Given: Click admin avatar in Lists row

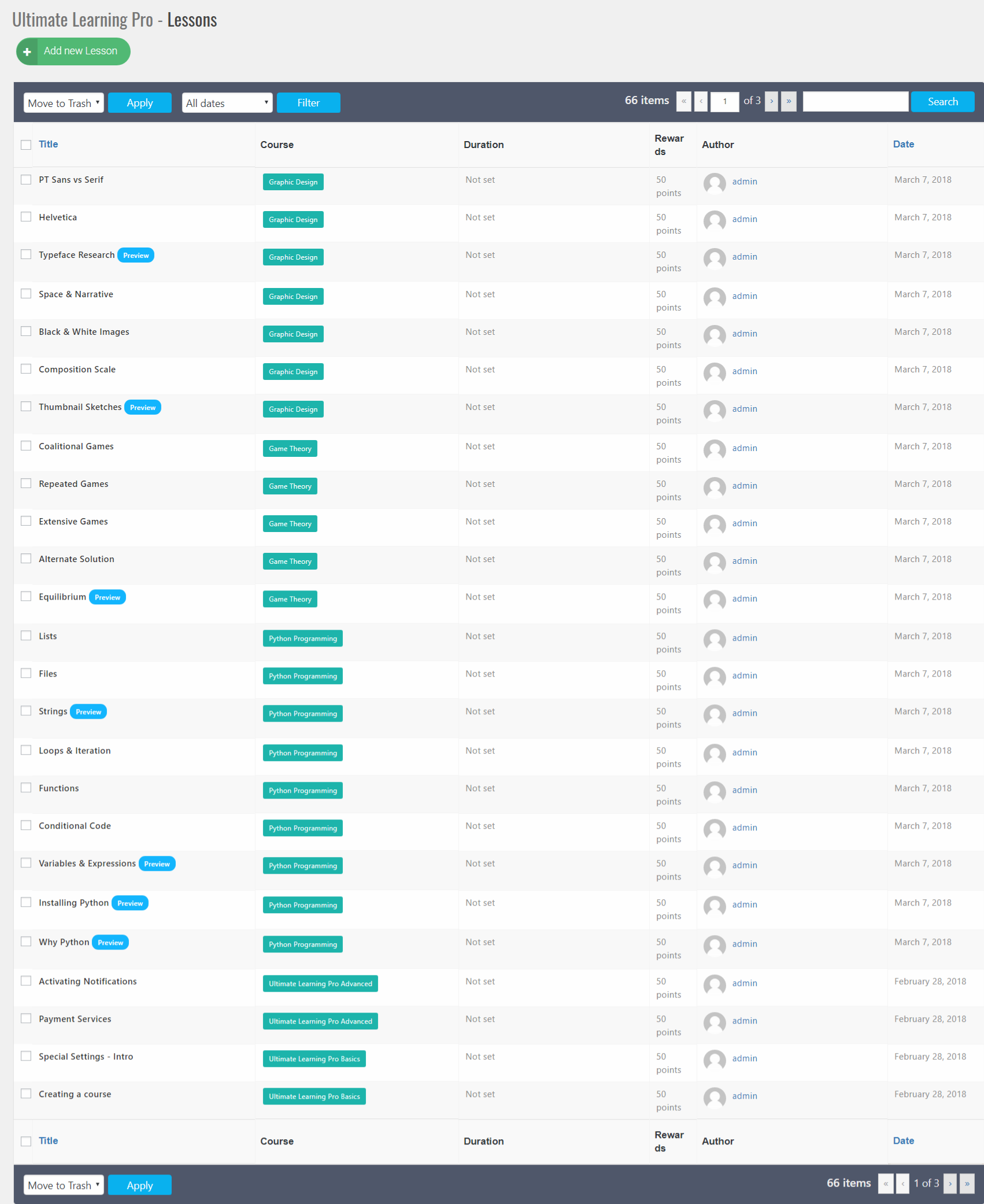Looking at the screenshot, I should tap(715, 640).
